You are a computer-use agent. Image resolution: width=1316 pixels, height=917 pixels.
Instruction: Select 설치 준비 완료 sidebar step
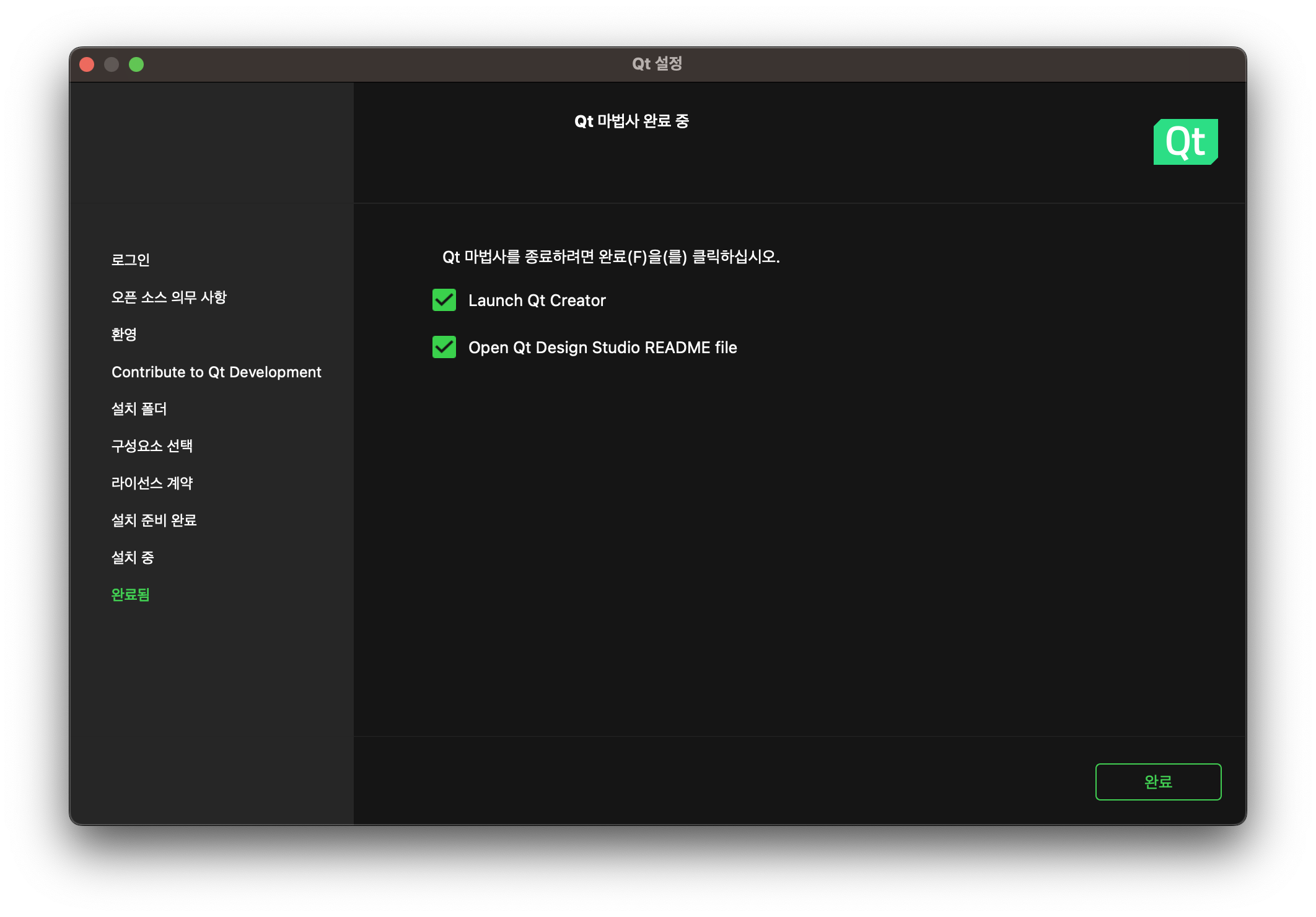[154, 520]
